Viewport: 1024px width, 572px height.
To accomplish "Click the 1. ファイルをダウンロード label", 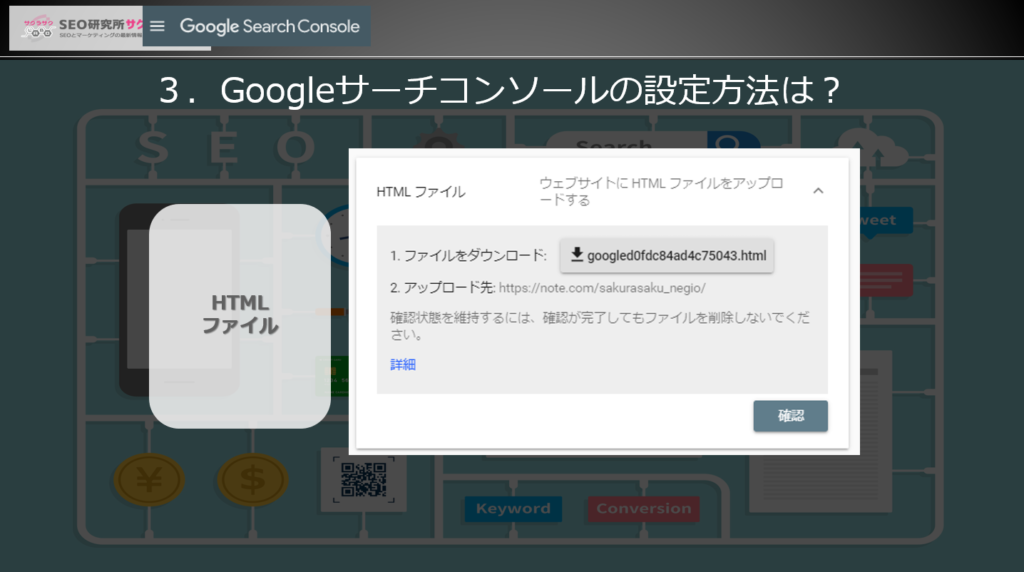I will (468, 255).
